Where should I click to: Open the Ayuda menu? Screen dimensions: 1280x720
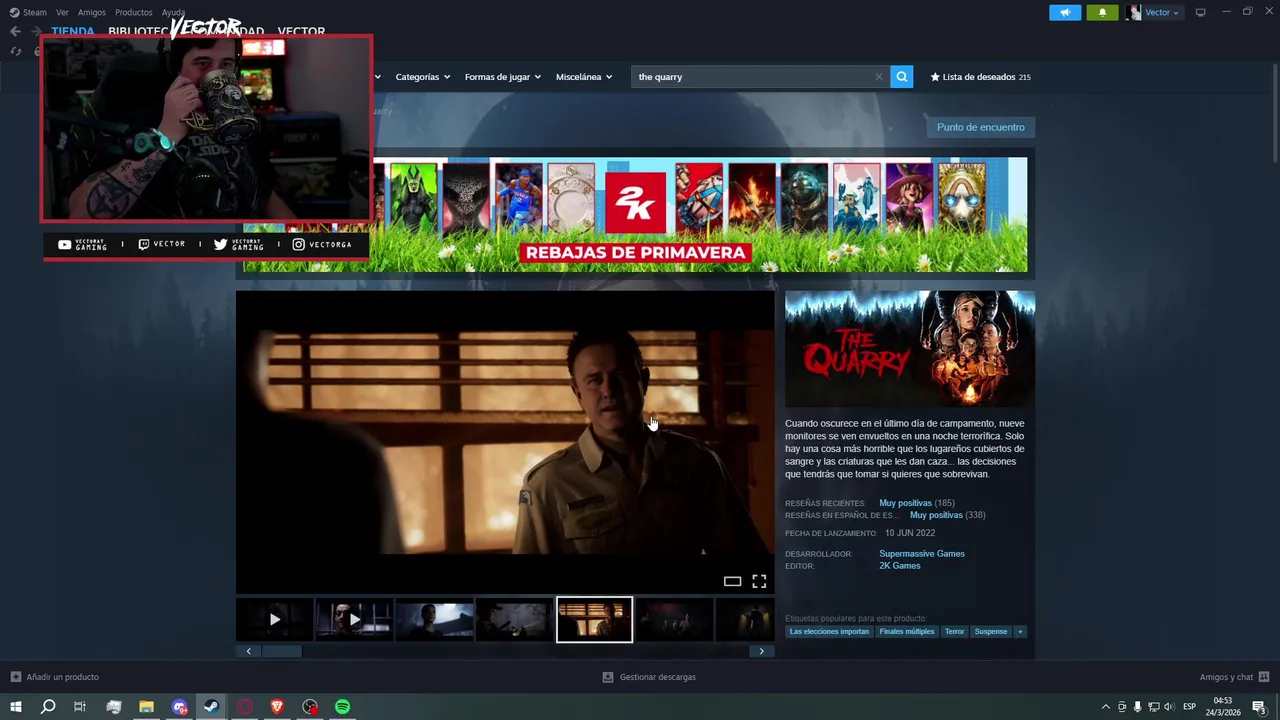(x=173, y=12)
